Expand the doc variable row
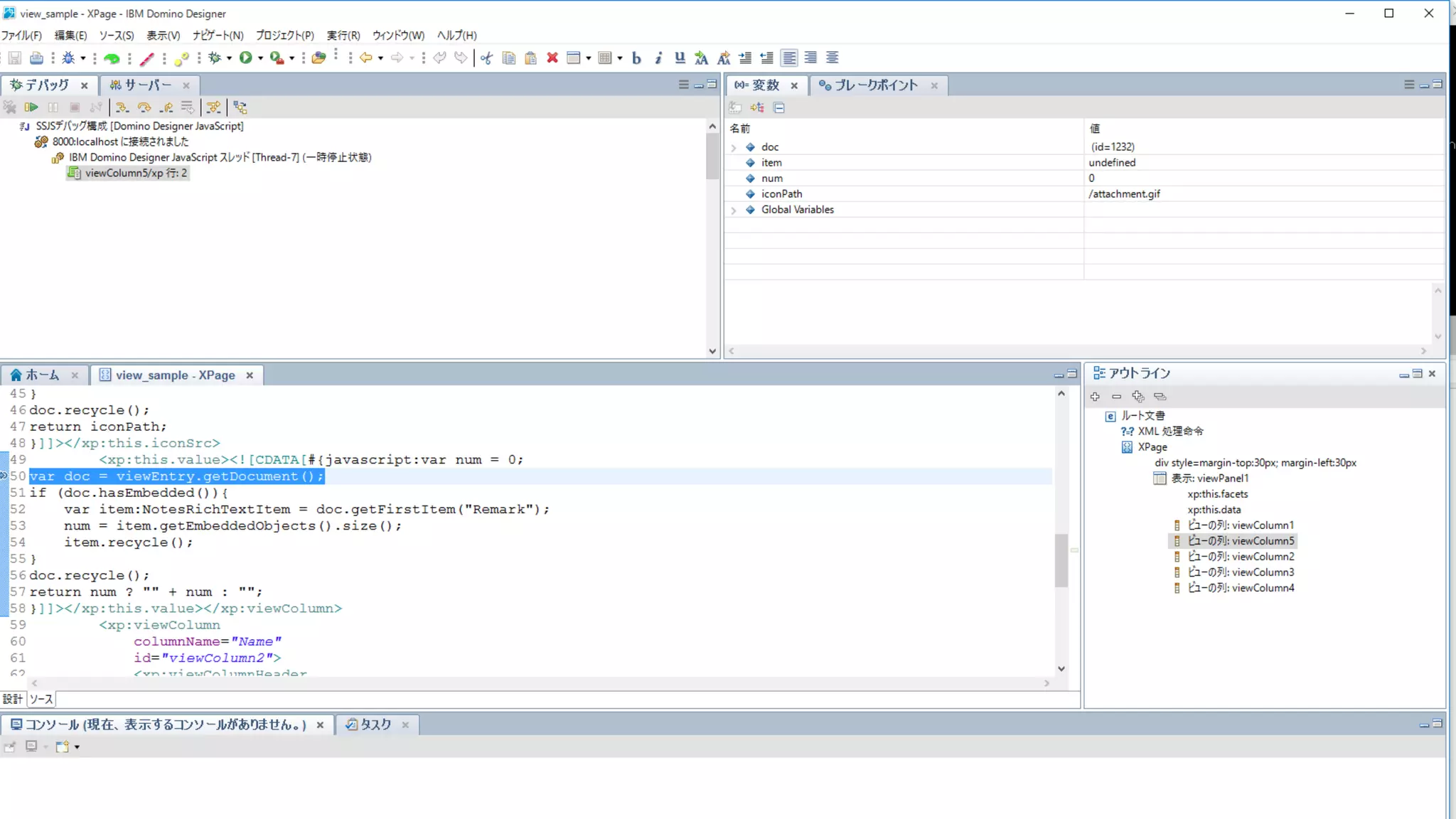This screenshot has width=1456, height=819. coord(734,147)
